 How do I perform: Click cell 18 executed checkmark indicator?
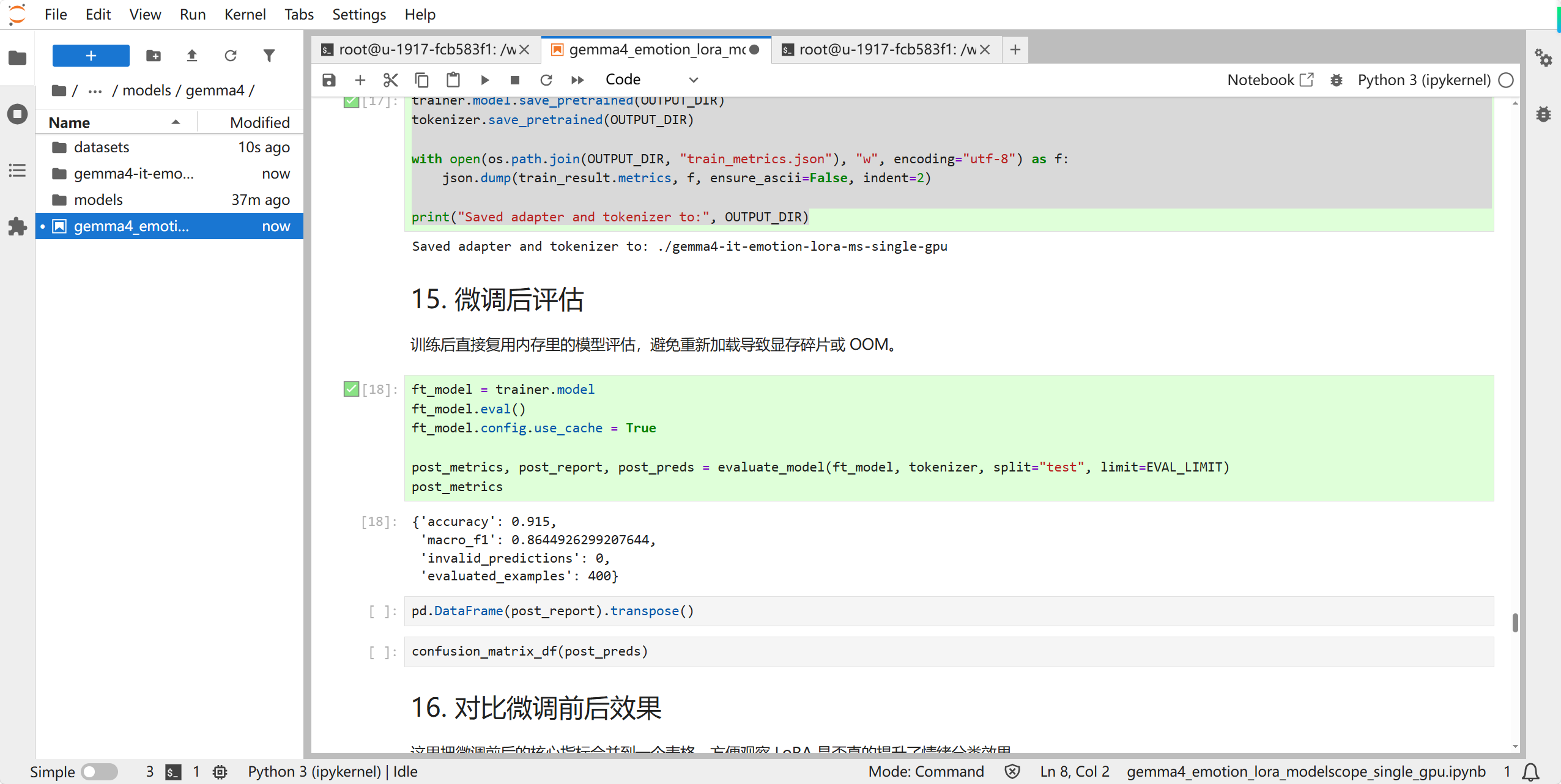click(351, 389)
